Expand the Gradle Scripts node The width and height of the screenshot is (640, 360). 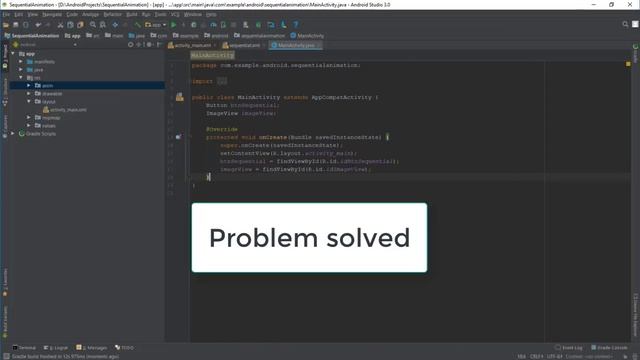(x=13, y=133)
